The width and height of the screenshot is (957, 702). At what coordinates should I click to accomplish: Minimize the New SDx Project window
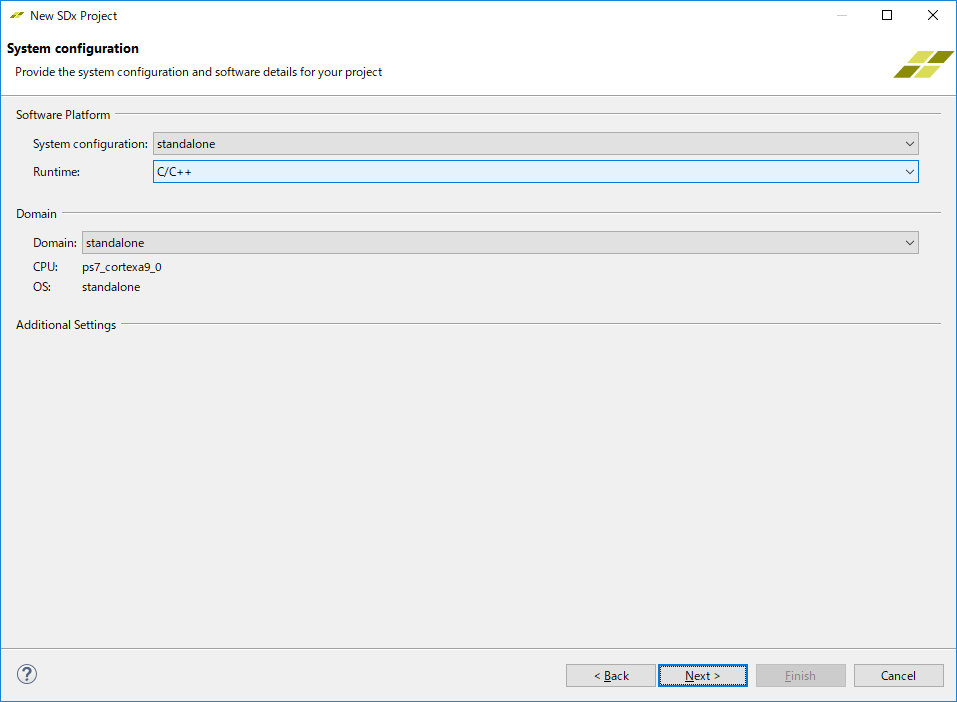tap(840, 16)
